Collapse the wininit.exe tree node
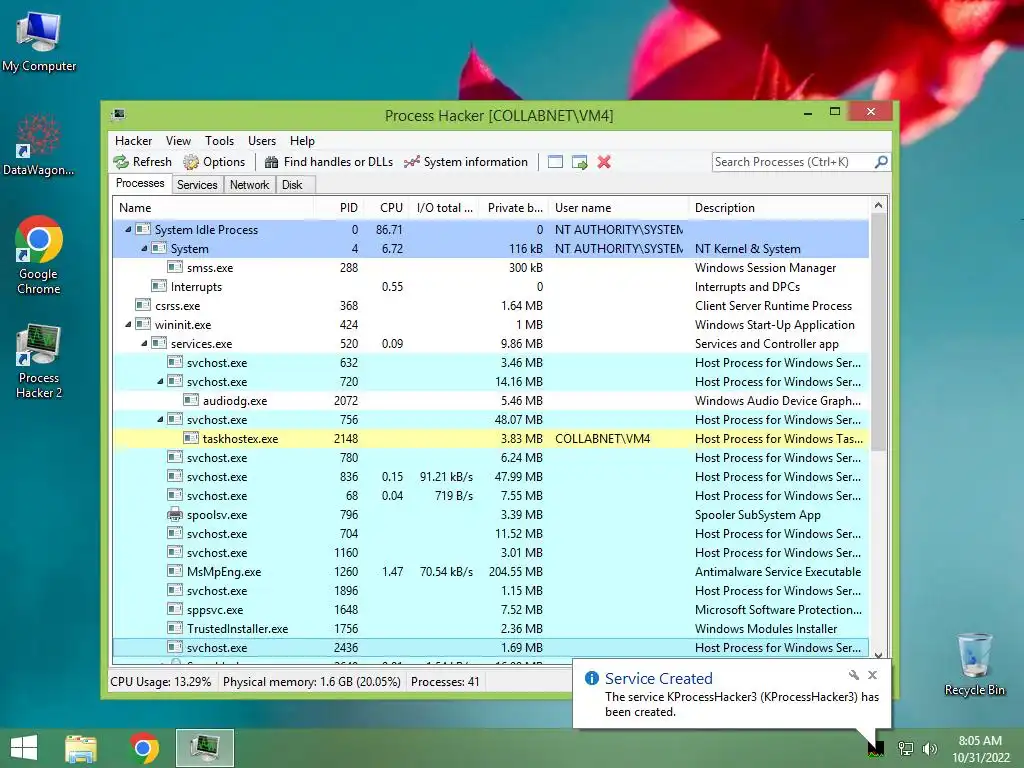This screenshot has width=1024, height=768. [128, 325]
